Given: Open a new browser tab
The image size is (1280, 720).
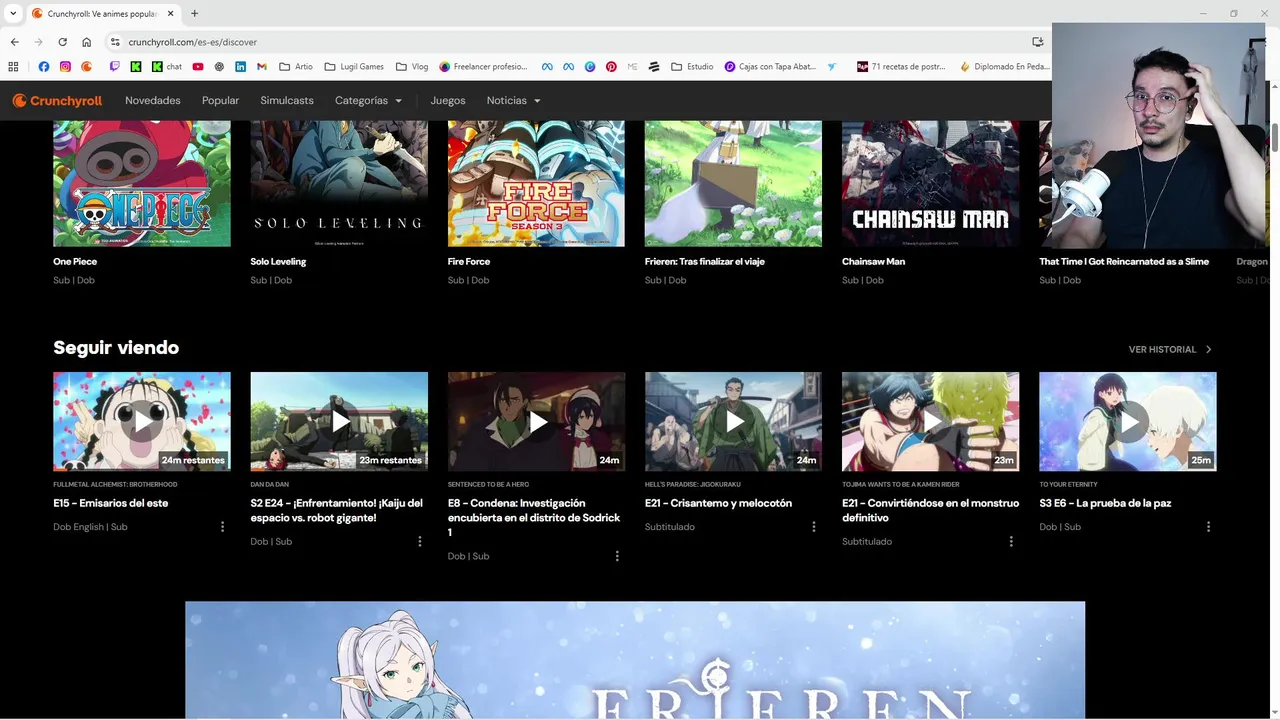Looking at the screenshot, I should [x=194, y=13].
